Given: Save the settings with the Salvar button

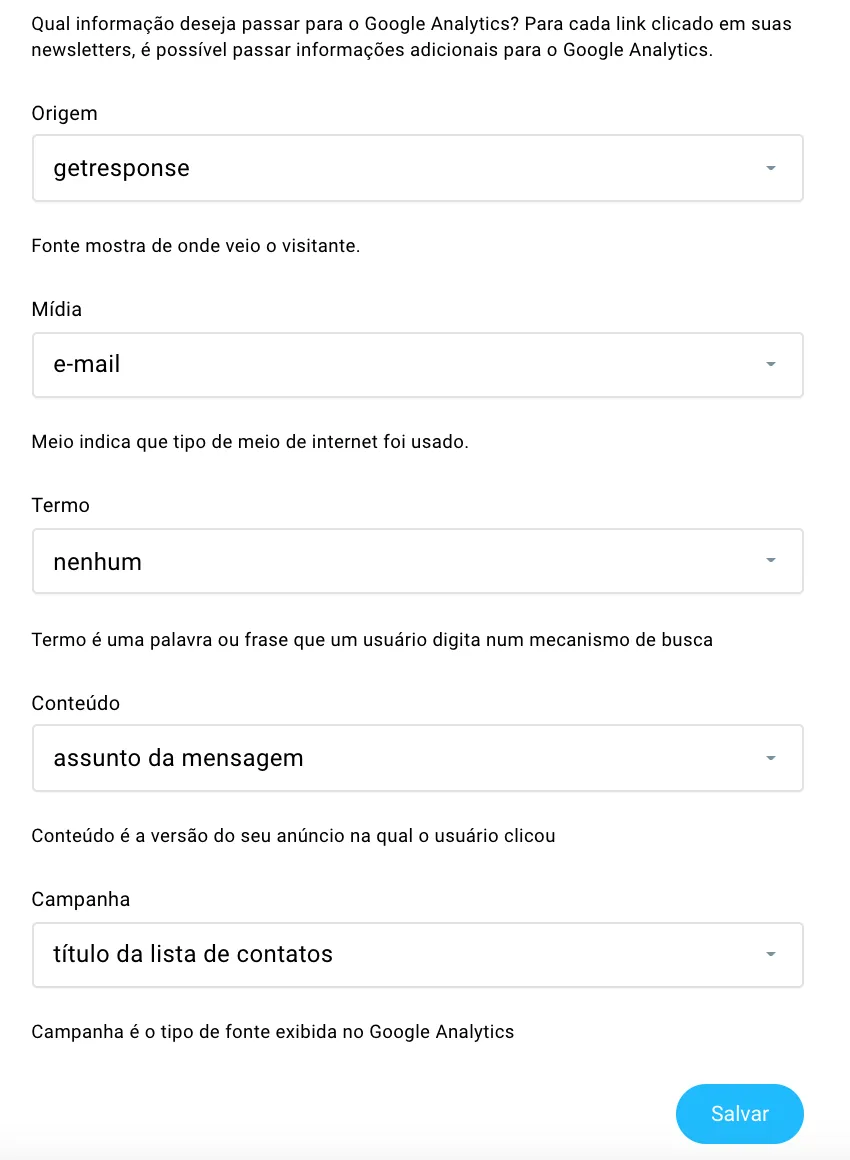Looking at the screenshot, I should 740,1113.
